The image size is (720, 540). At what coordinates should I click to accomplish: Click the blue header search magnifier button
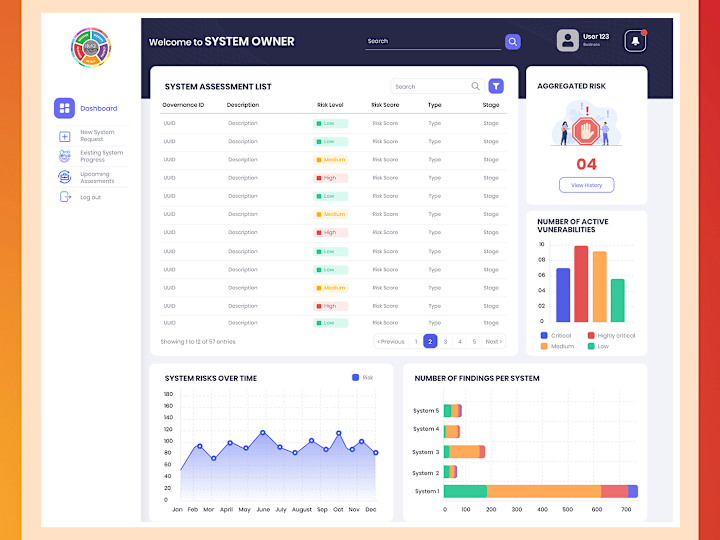[512, 42]
